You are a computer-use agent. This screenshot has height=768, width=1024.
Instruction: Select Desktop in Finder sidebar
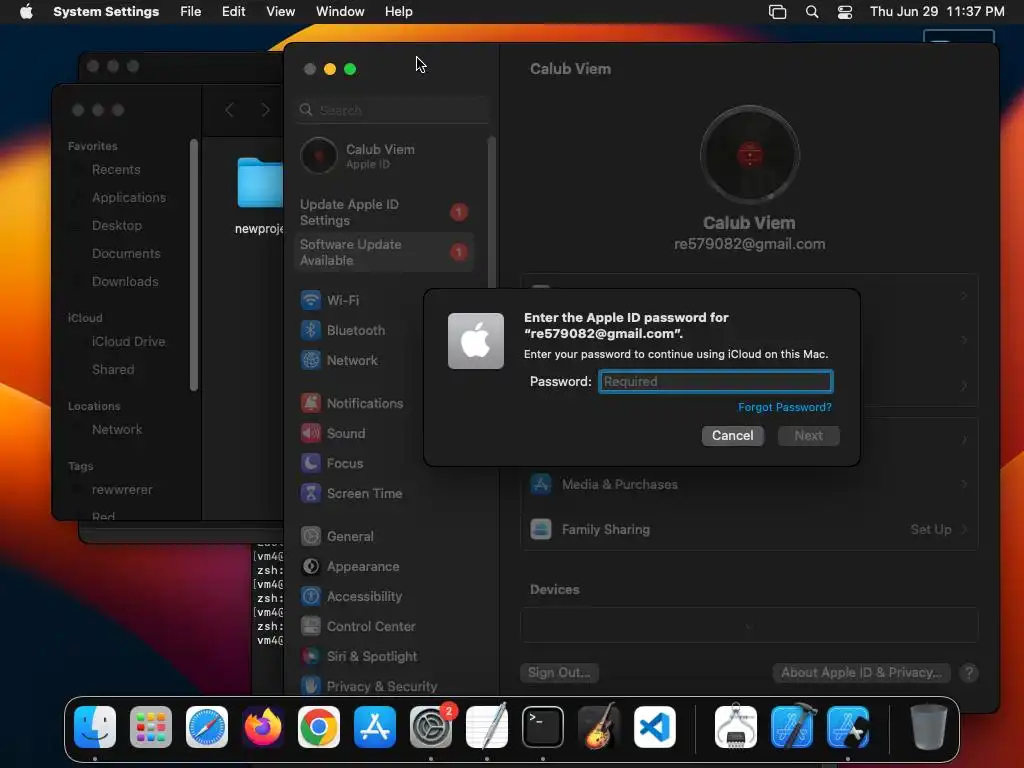point(117,225)
